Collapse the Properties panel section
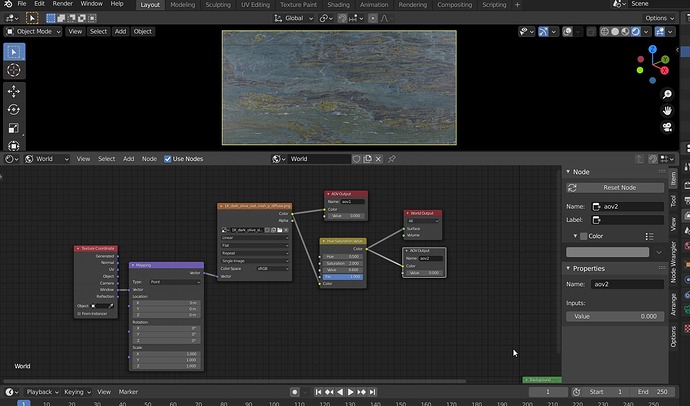The width and height of the screenshot is (690, 406). coord(568,268)
